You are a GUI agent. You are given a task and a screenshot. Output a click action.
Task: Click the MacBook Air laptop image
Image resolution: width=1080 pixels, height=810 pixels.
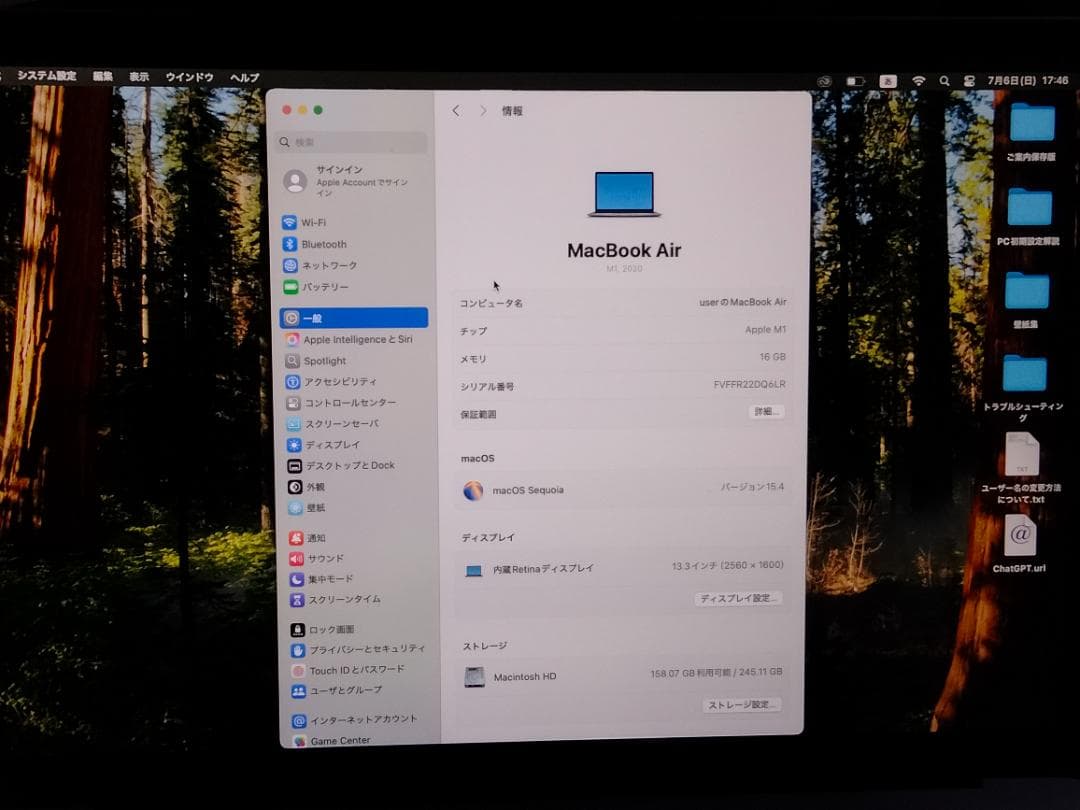coord(624,194)
